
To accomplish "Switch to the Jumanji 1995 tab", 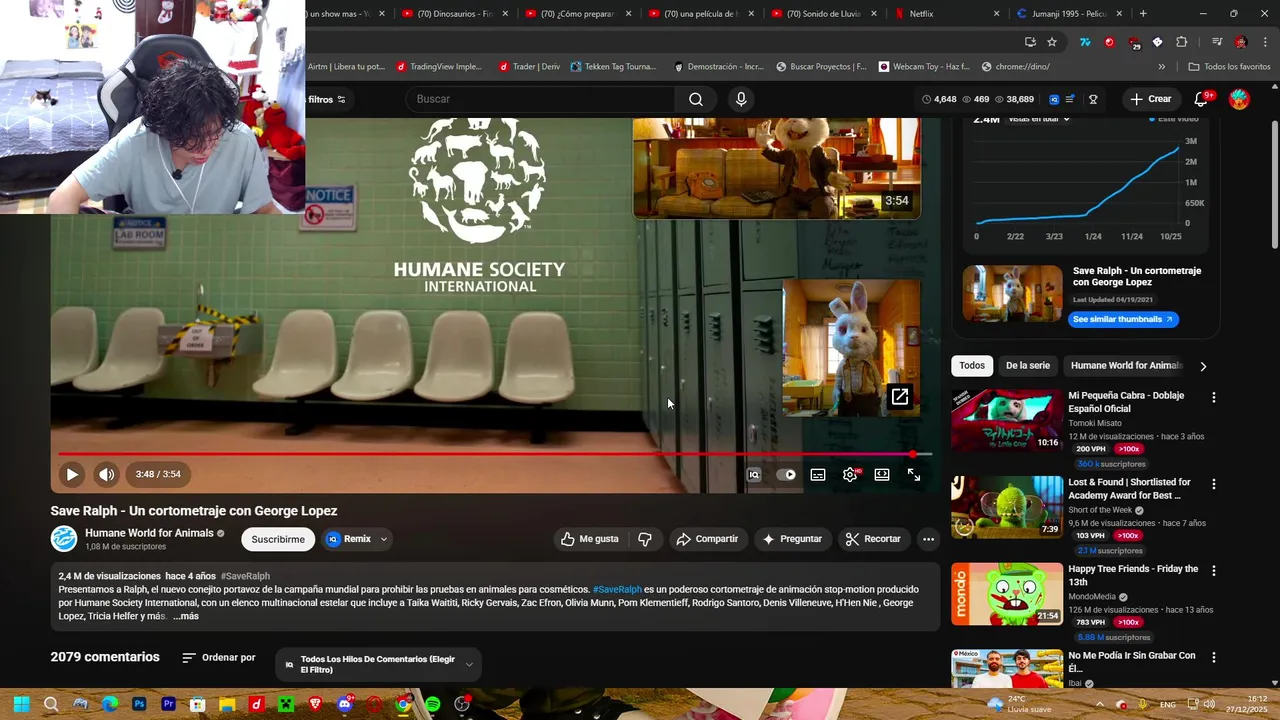I will (1068, 14).
